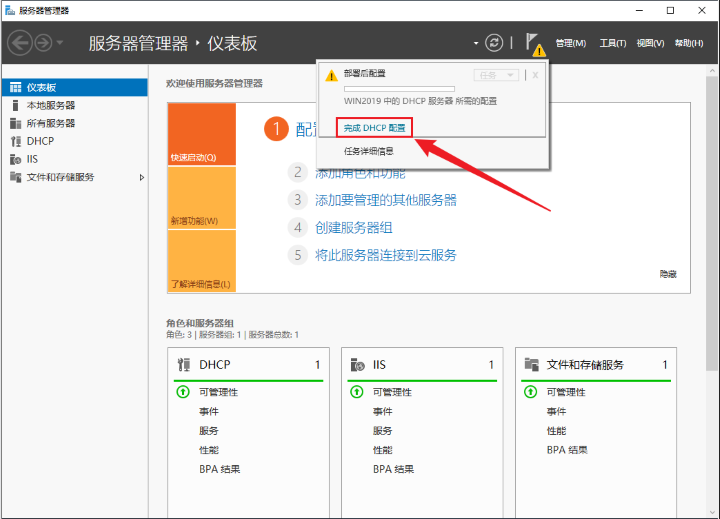Viewport: 720px width, 519px height.
Task: Click DHCP tile 可管理性 status icon
Action: click(183, 392)
